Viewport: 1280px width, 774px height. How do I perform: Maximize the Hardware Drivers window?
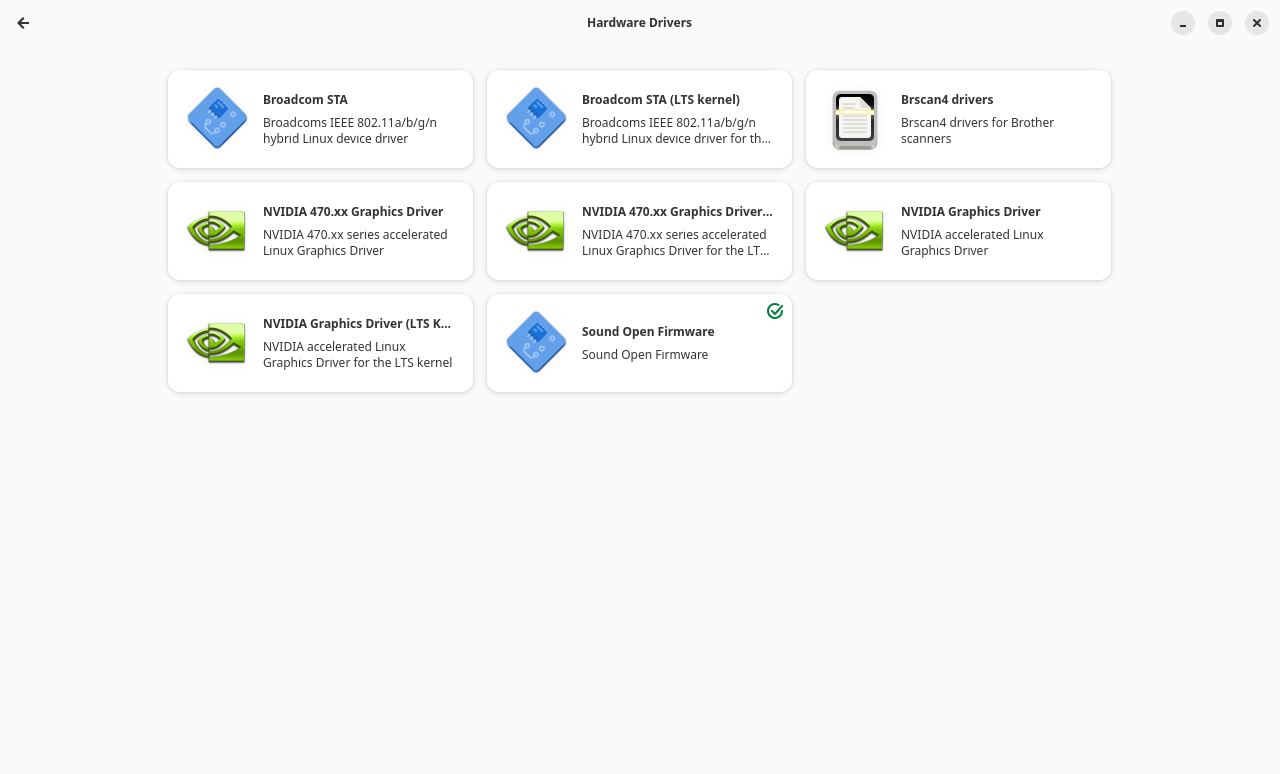point(1220,23)
